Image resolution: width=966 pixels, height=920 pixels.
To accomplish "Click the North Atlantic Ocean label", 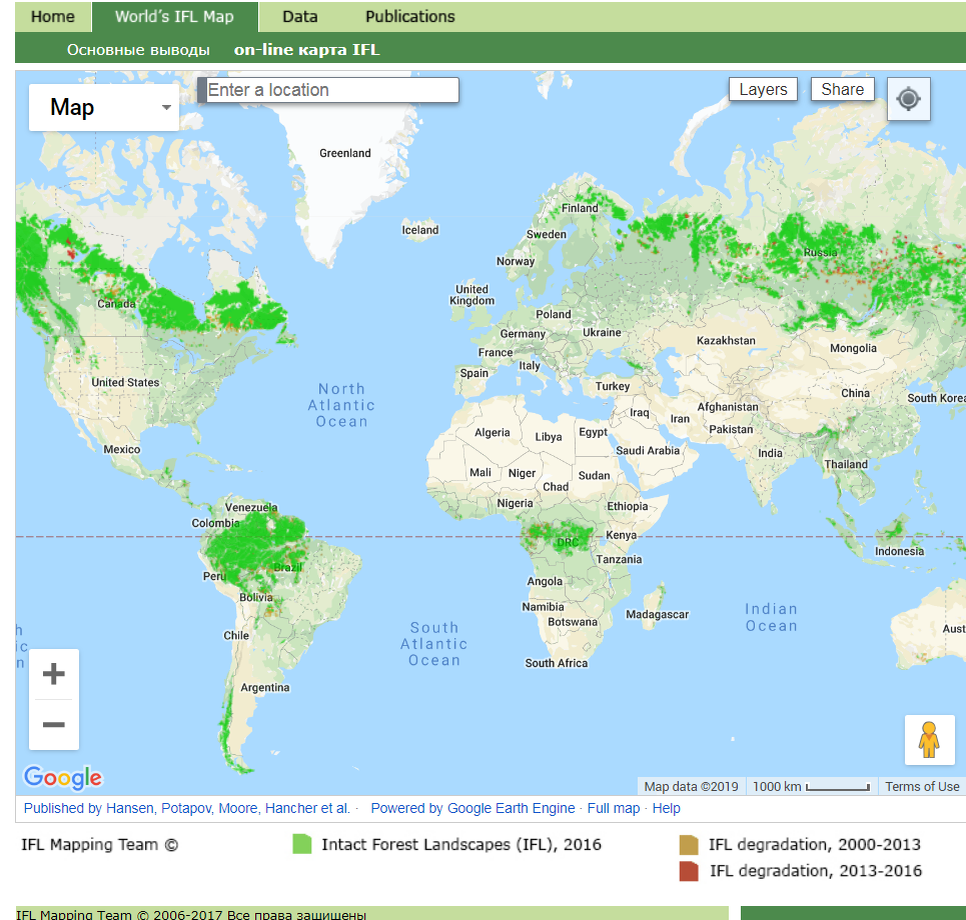I will coord(342,405).
